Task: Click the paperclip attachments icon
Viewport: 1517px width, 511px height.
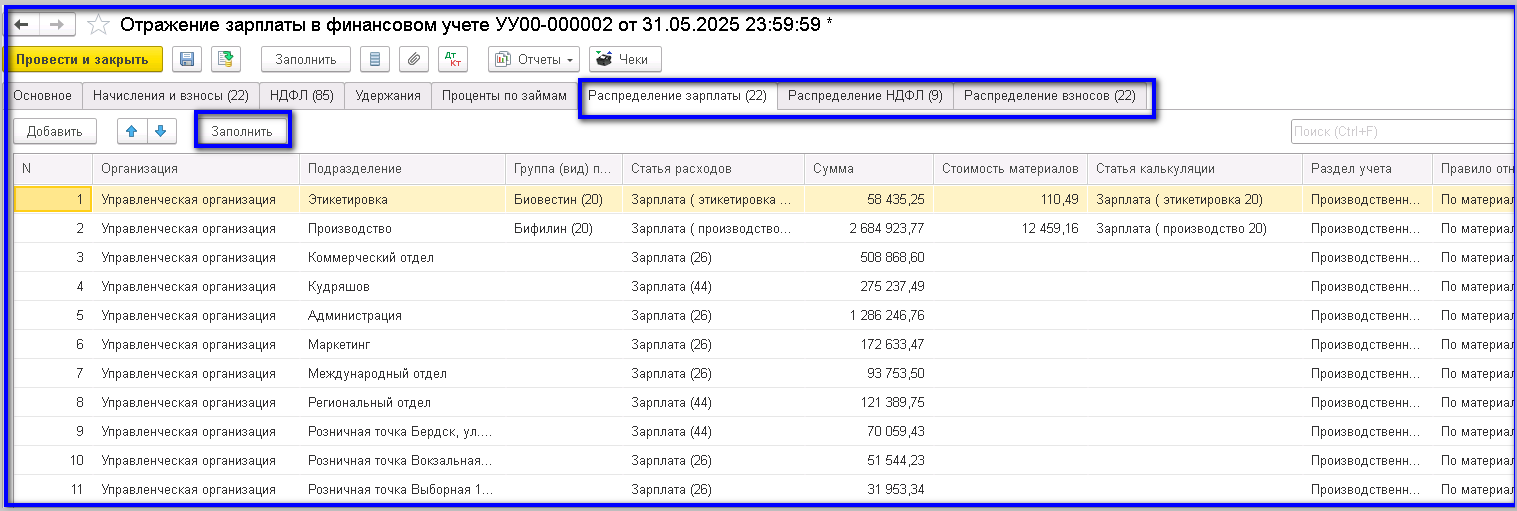Action: click(413, 60)
